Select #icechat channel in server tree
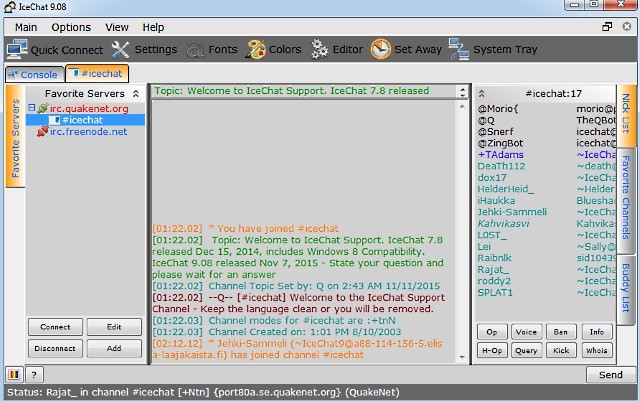This screenshot has width=640, height=402. [82, 120]
